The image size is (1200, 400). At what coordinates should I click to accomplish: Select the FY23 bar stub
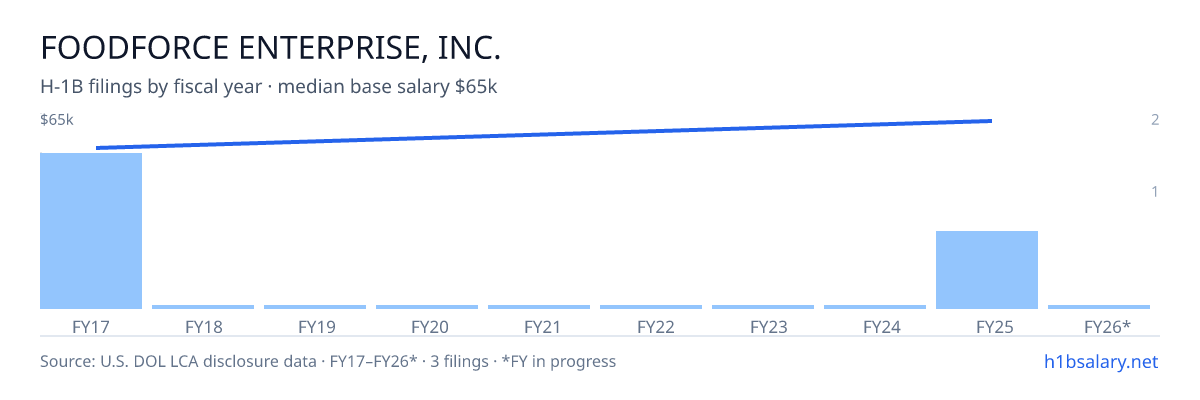(x=763, y=307)
